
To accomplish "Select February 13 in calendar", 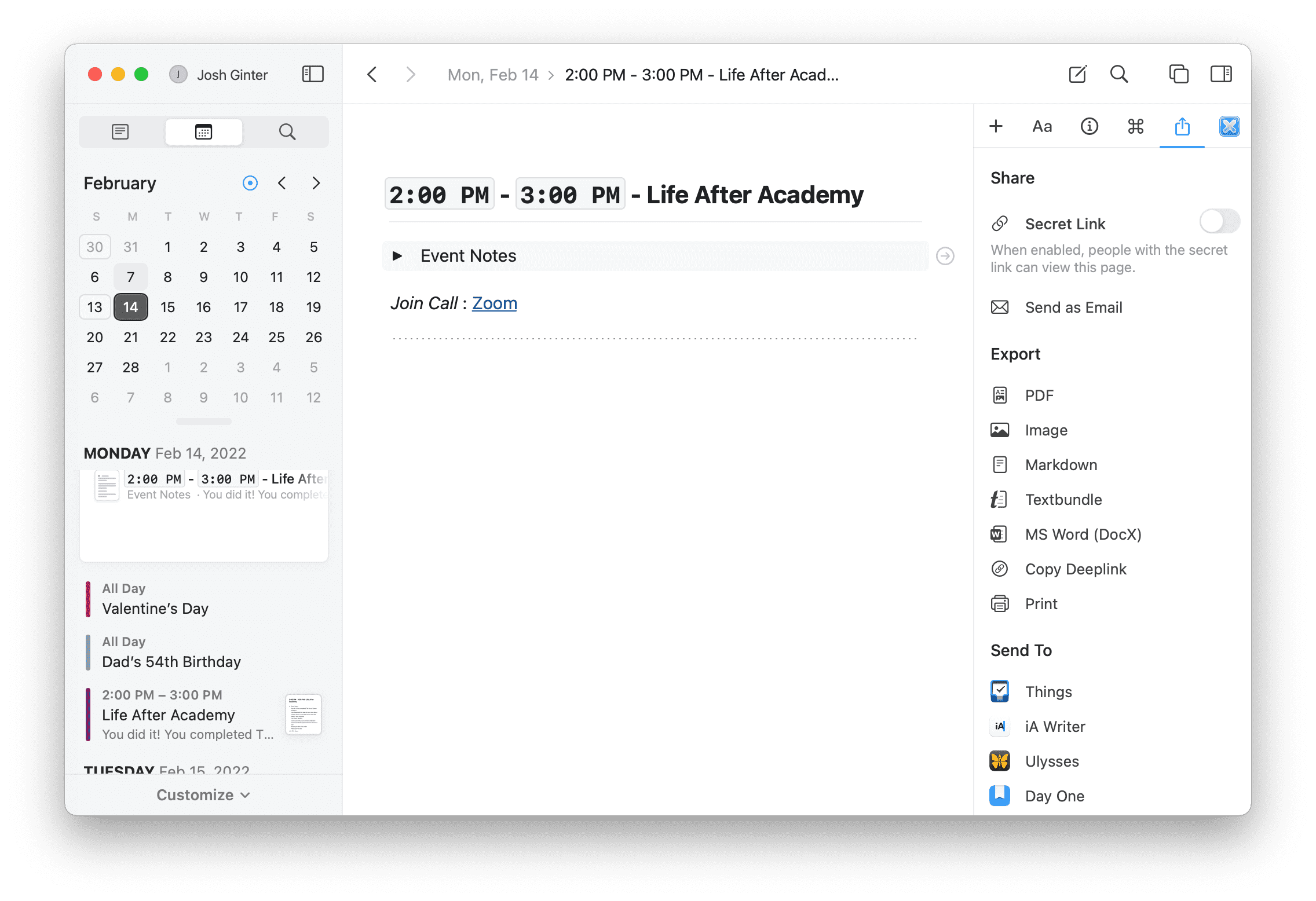I will (x=94, y=307).
